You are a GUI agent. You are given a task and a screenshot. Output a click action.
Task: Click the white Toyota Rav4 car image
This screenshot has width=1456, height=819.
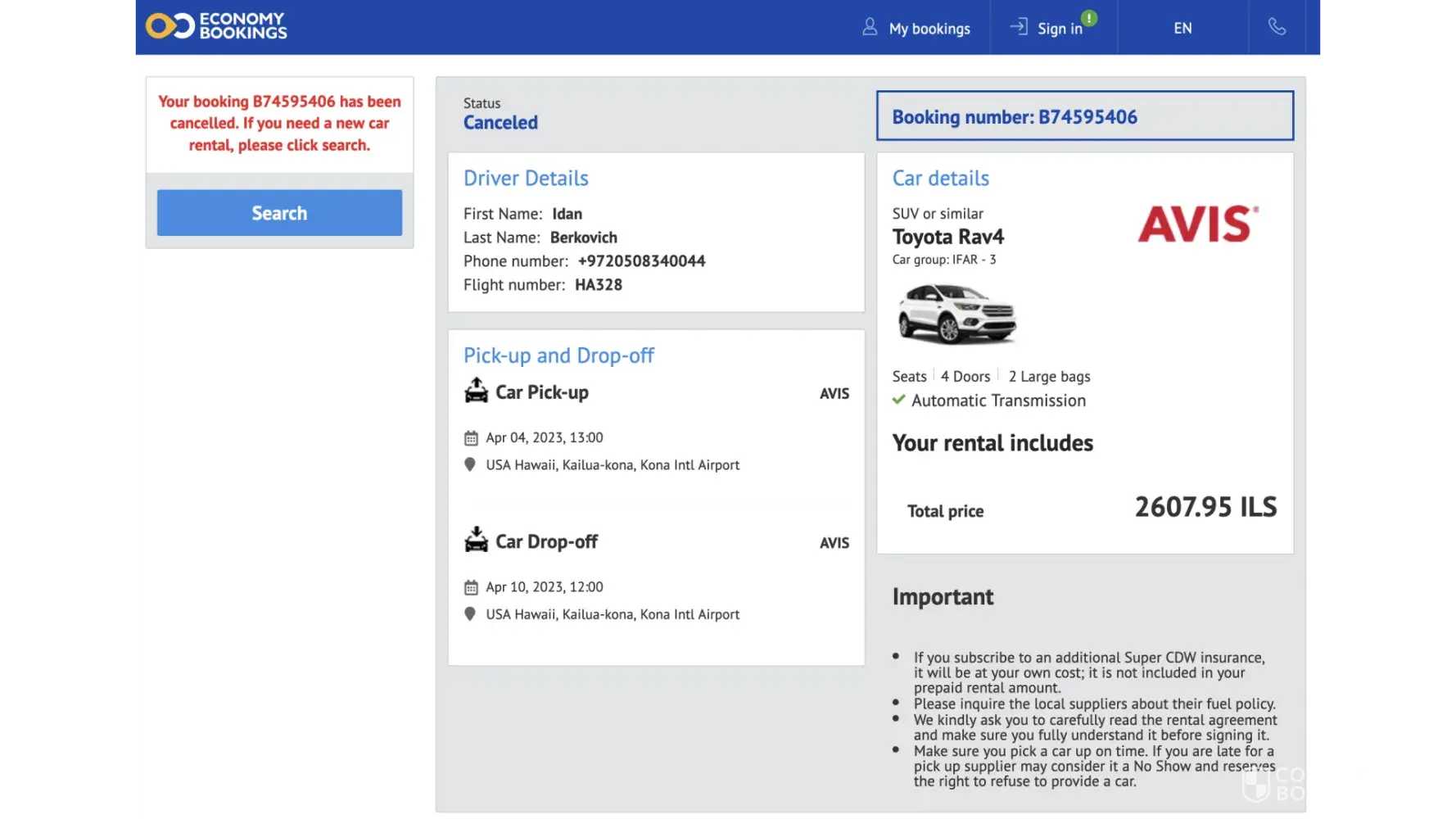pyautogui.click(x=956, y=314)
